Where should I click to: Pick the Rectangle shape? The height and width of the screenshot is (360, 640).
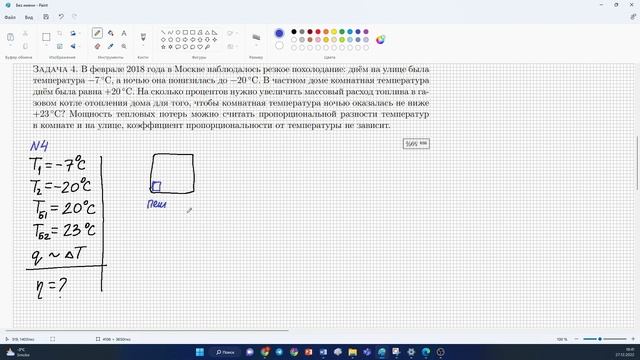click(x=185, y=32)
